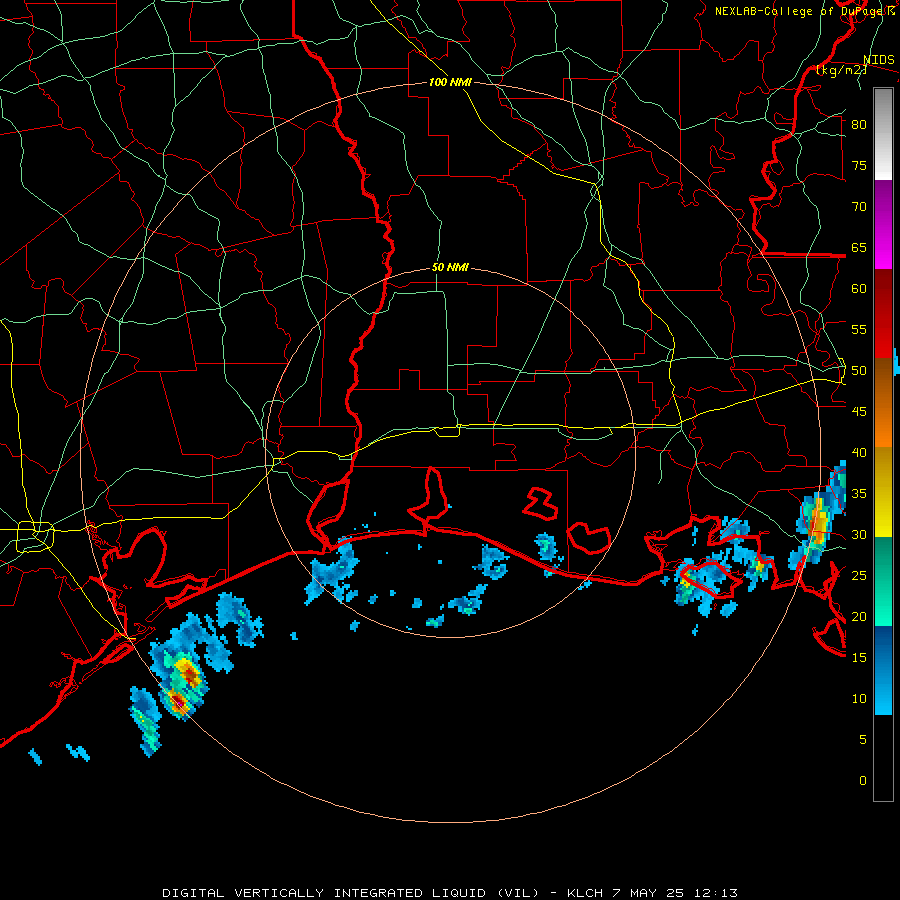Select the 70 value on the VIL scale
This screenshot has height=900, width=900.
859,207
